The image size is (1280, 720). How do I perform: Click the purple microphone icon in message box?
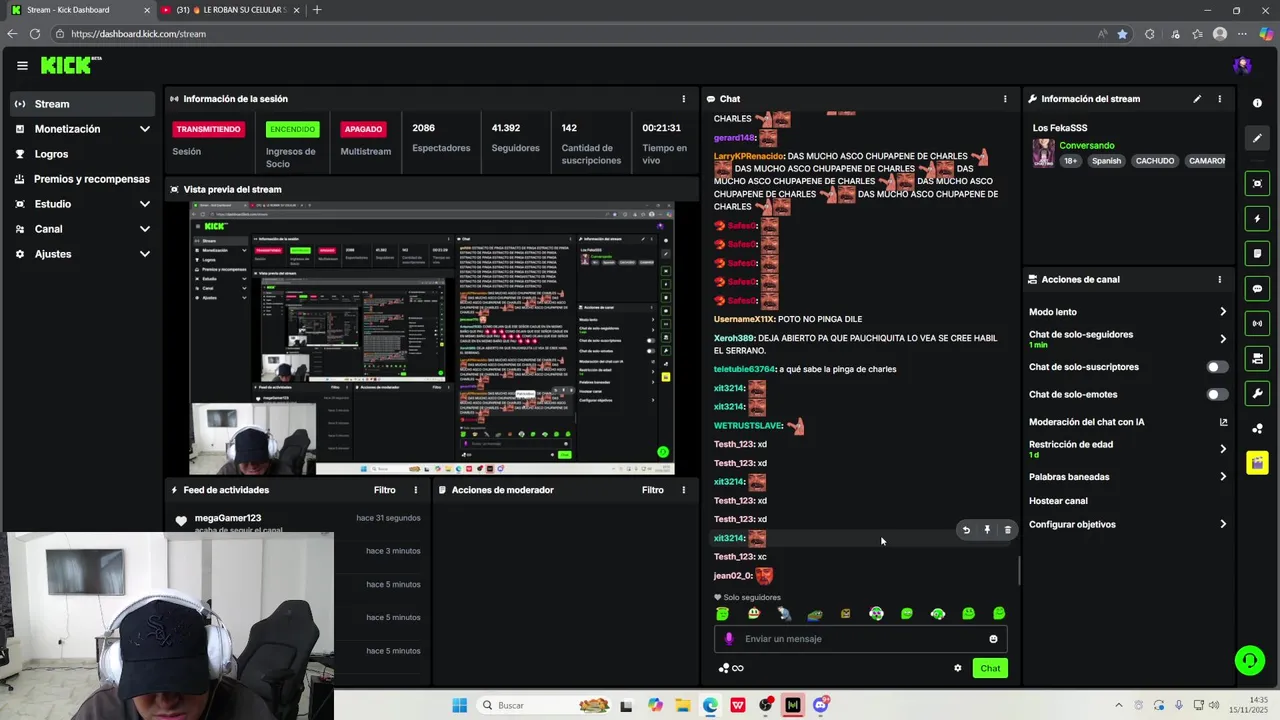[x=728, y=639]
